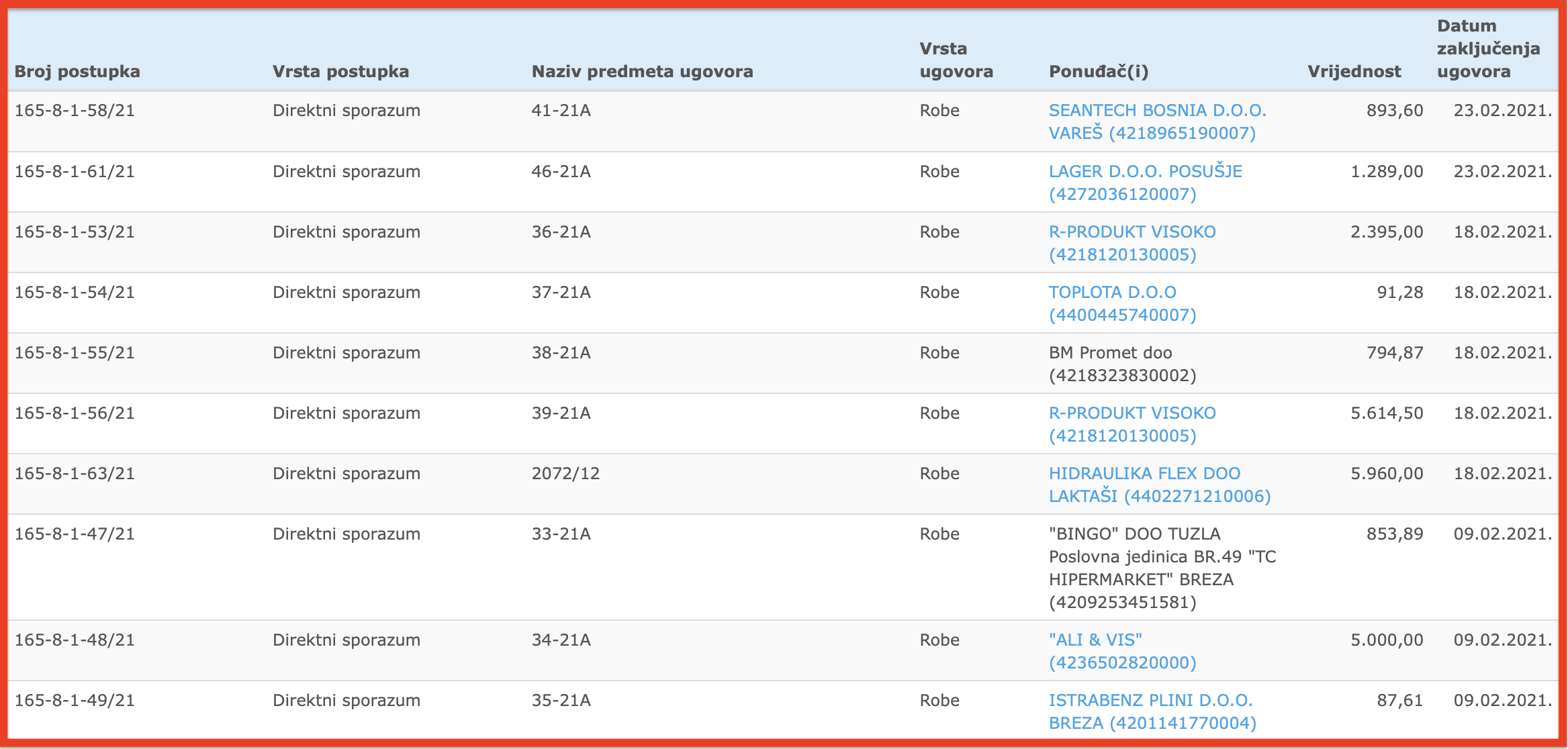Select procedure number 165-8-1-58/21
This screenshot has height=749, width=1568.
tap(75, 110)
